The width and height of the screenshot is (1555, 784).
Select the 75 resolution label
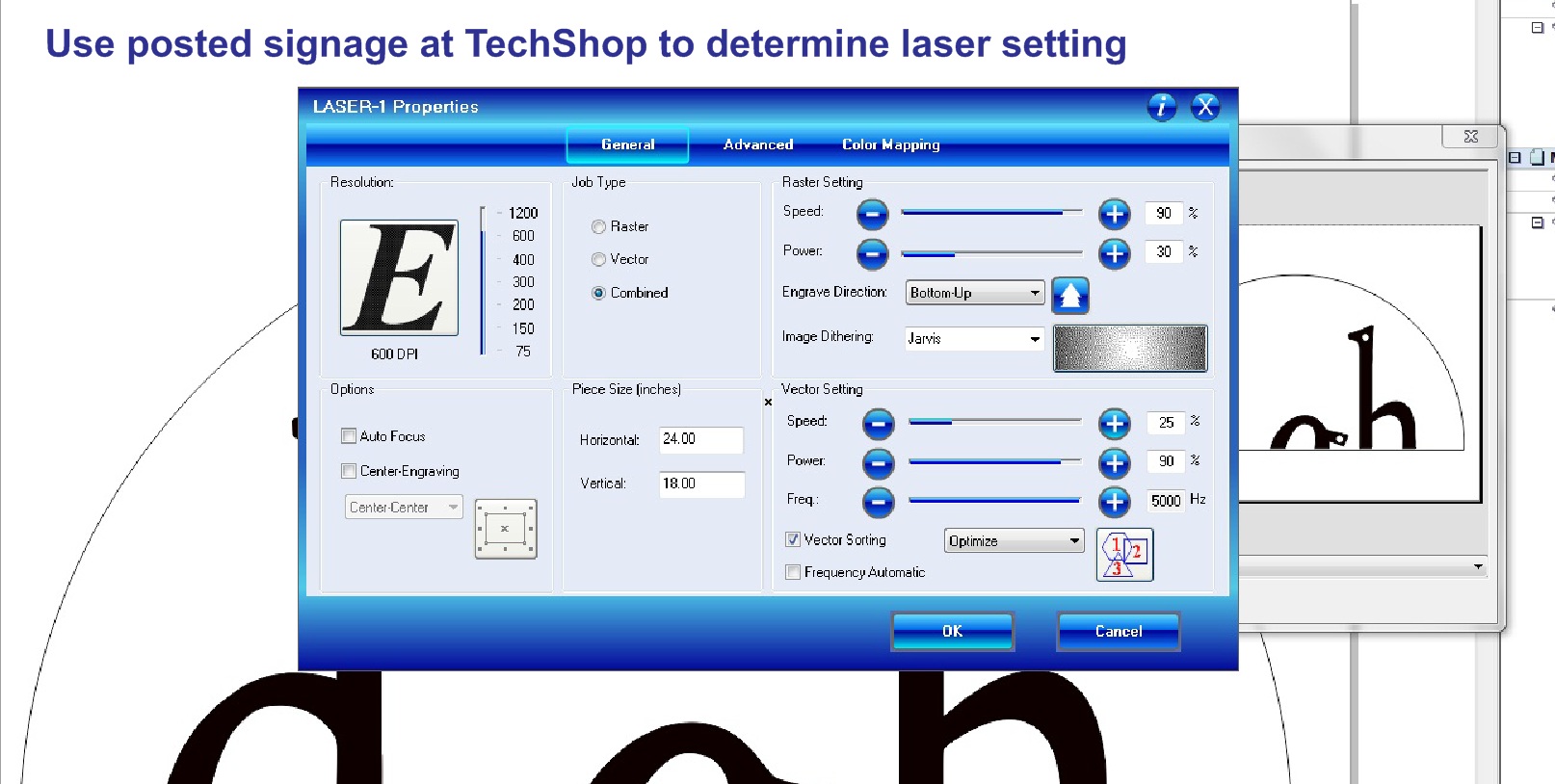[x=523, y=352]
